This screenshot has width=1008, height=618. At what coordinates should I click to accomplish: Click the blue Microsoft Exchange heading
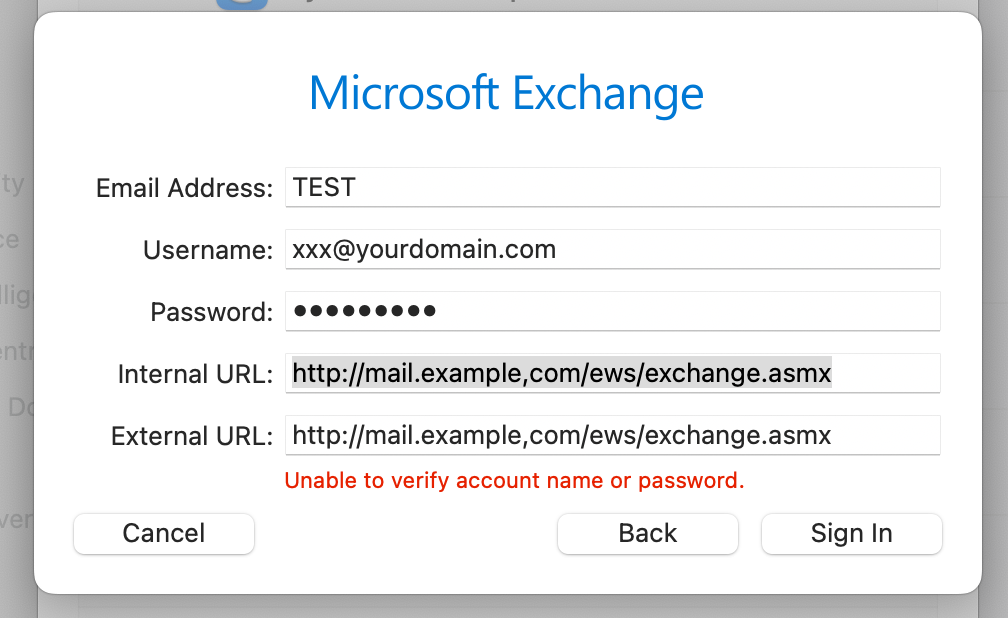click(x=506, y=93)
